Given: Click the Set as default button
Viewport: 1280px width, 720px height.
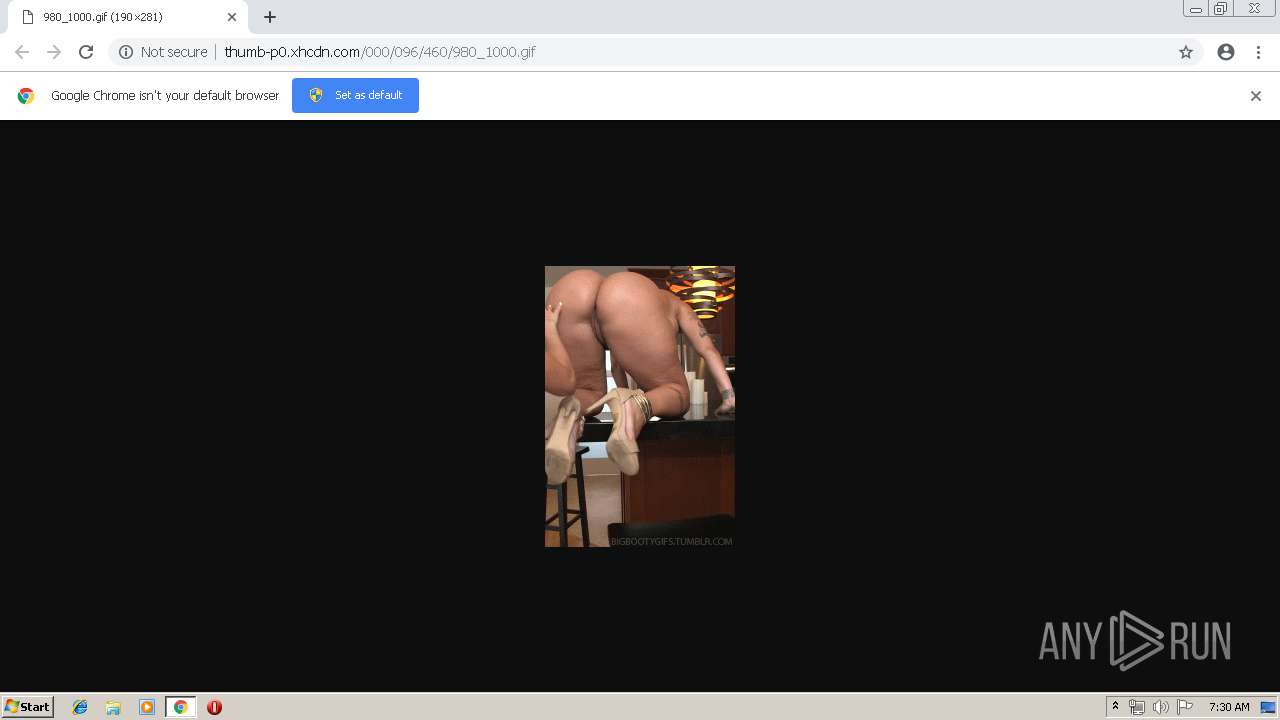Looking at the screenshot, I should pyautogui.click(x=355, y=95).
